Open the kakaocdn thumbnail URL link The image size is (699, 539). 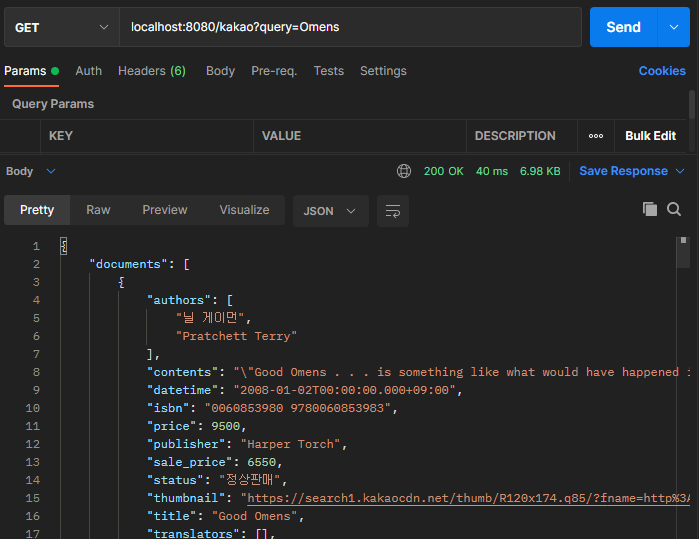click(x=468, y=498)
